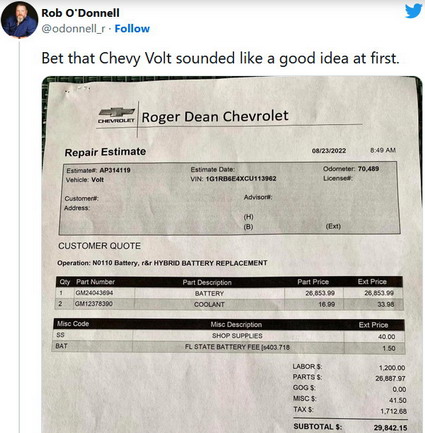Open the Rob O'Donnell display name
425x433 pixels.
pyautogui.click(x=80, y=13)
